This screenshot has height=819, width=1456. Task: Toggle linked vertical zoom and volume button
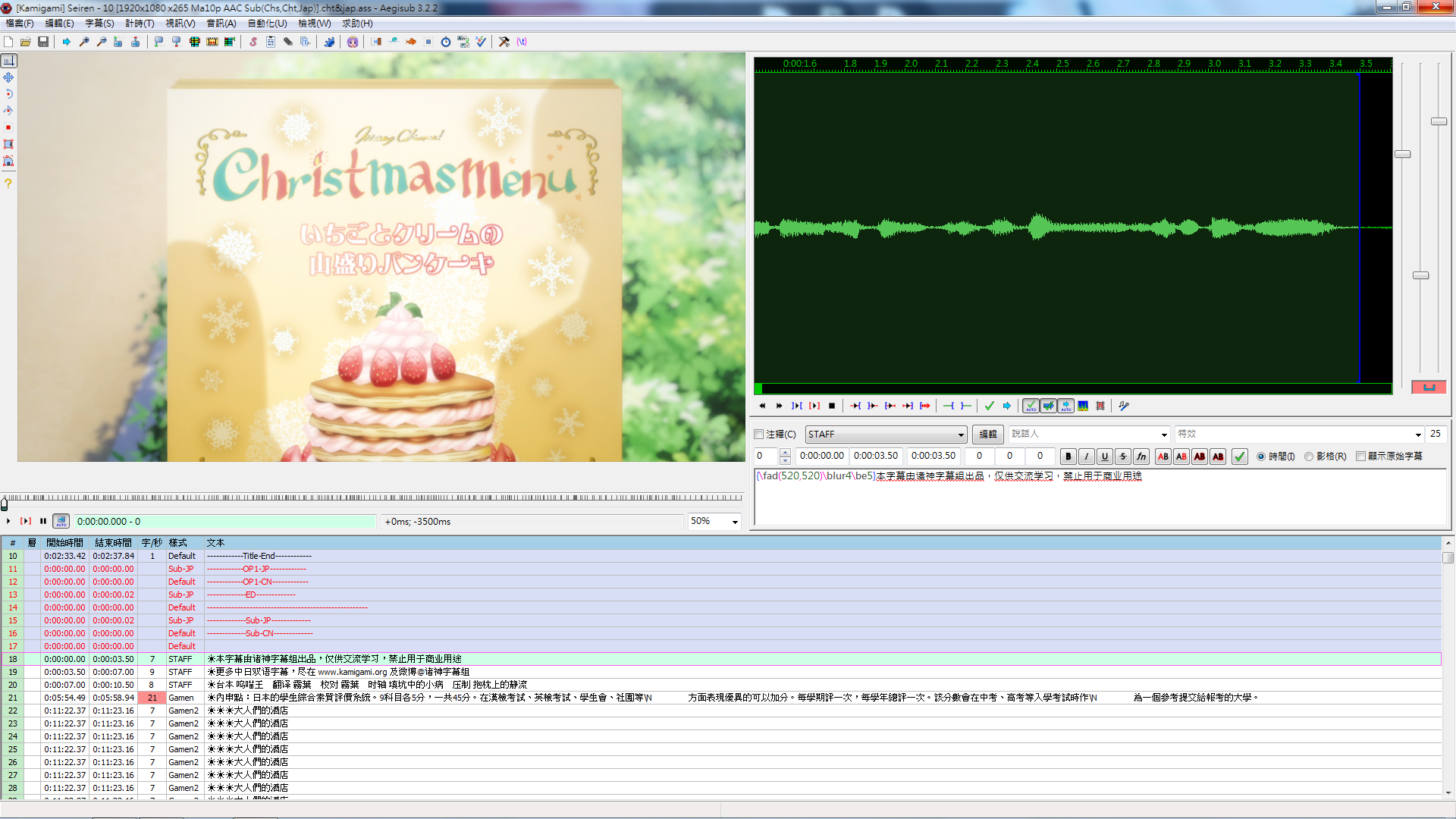tap(1429, 388)
